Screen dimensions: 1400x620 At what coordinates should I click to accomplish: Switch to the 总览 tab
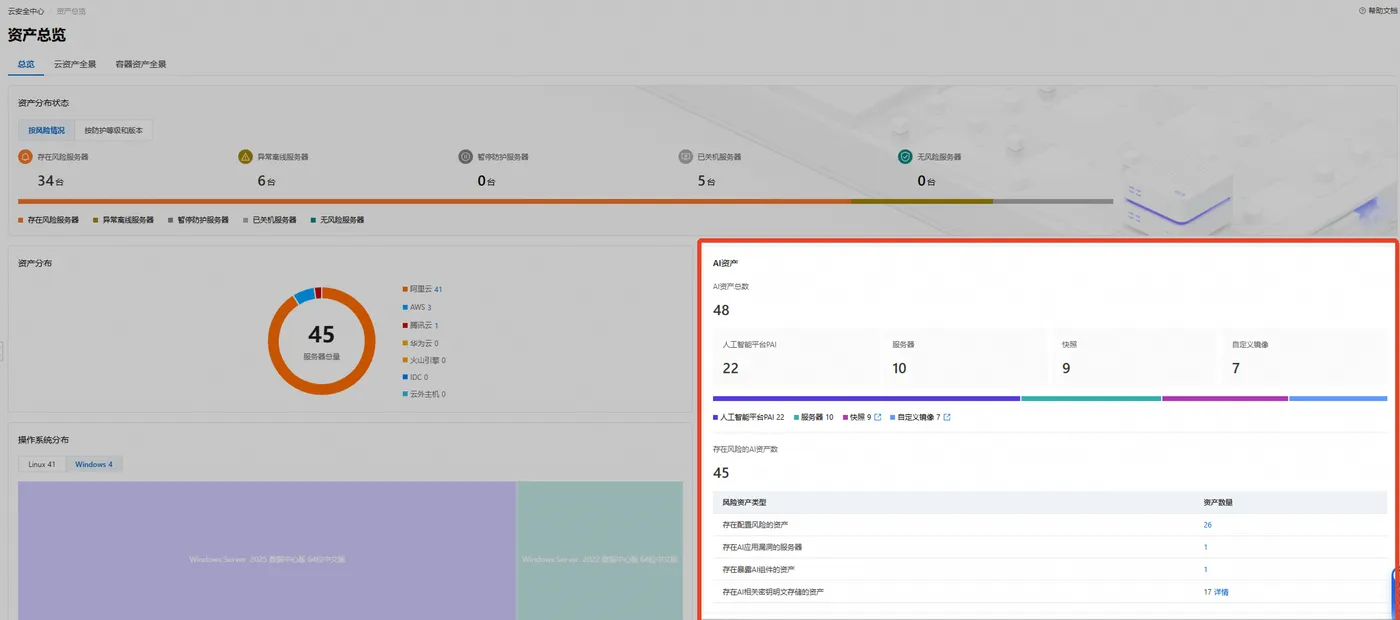26,64
